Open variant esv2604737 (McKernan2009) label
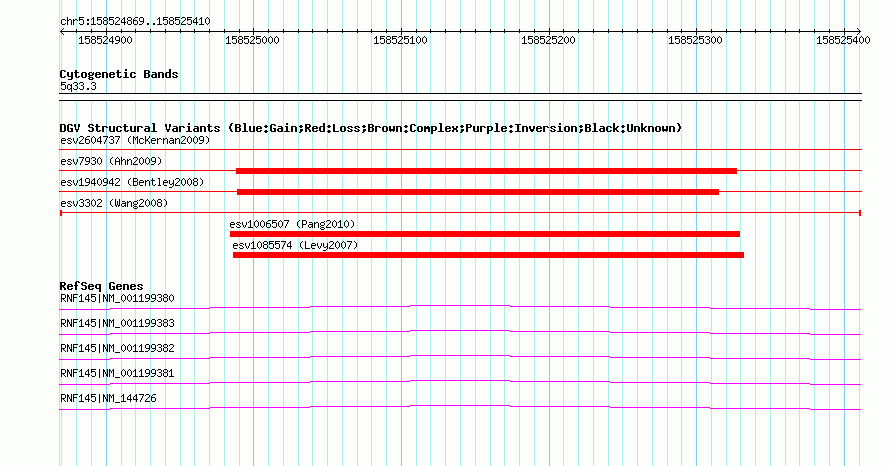The height and width of the screenshot is (466, 890). [x=135, y=140]
